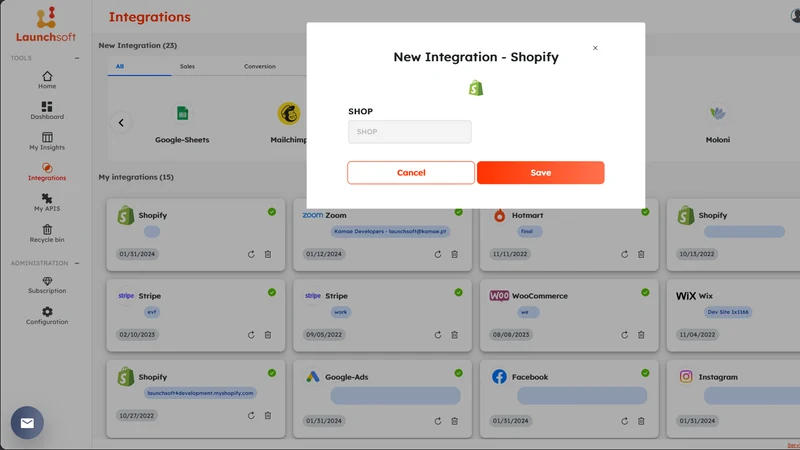
Task: Refresh the Hotmart integration
Action: [x=624, y=254]
